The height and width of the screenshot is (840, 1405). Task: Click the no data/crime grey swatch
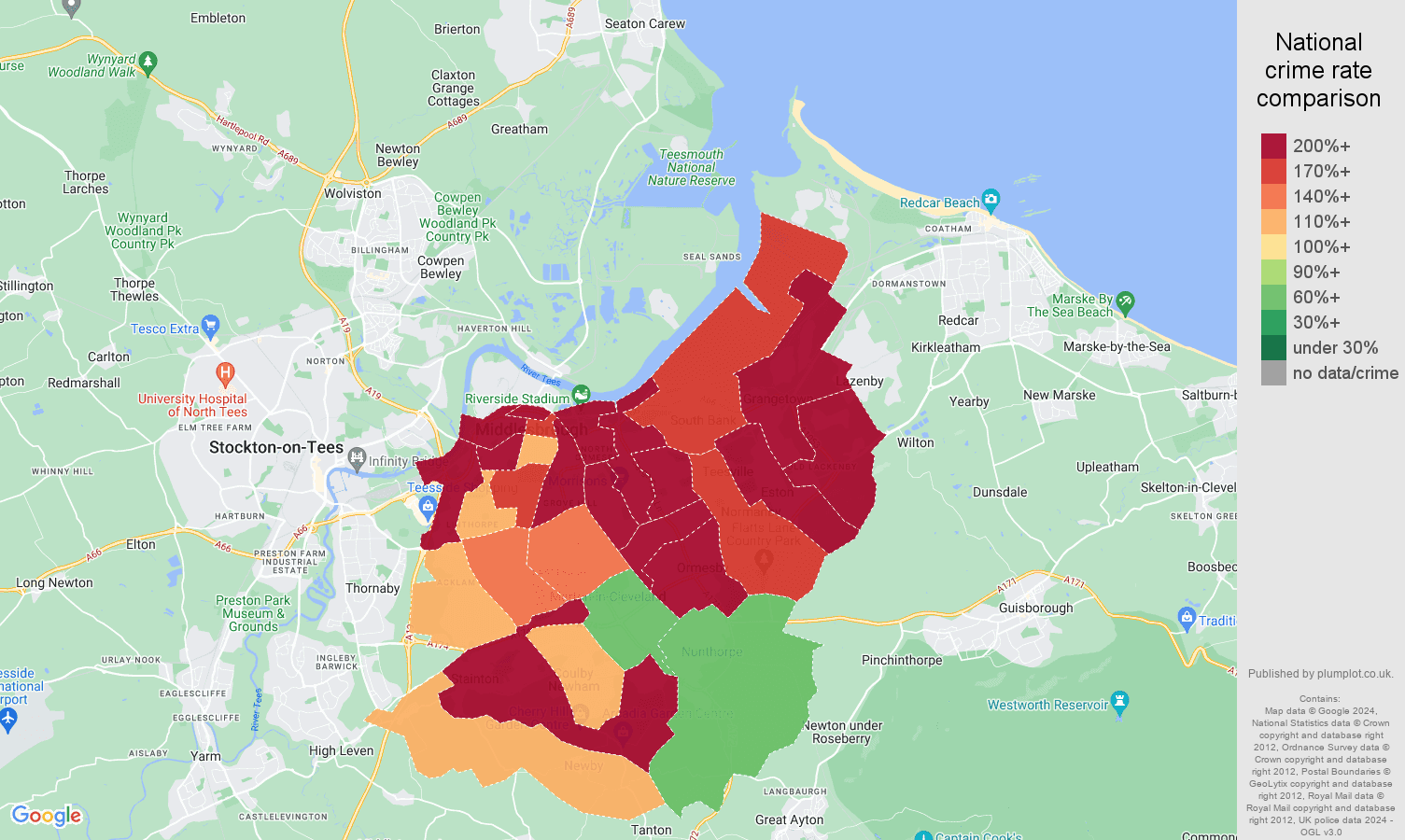tap(1273, 373)
